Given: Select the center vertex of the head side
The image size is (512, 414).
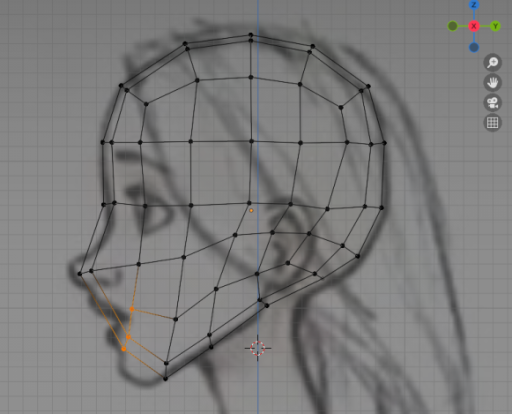Looking at the screenshot, I should click(251, 141).
